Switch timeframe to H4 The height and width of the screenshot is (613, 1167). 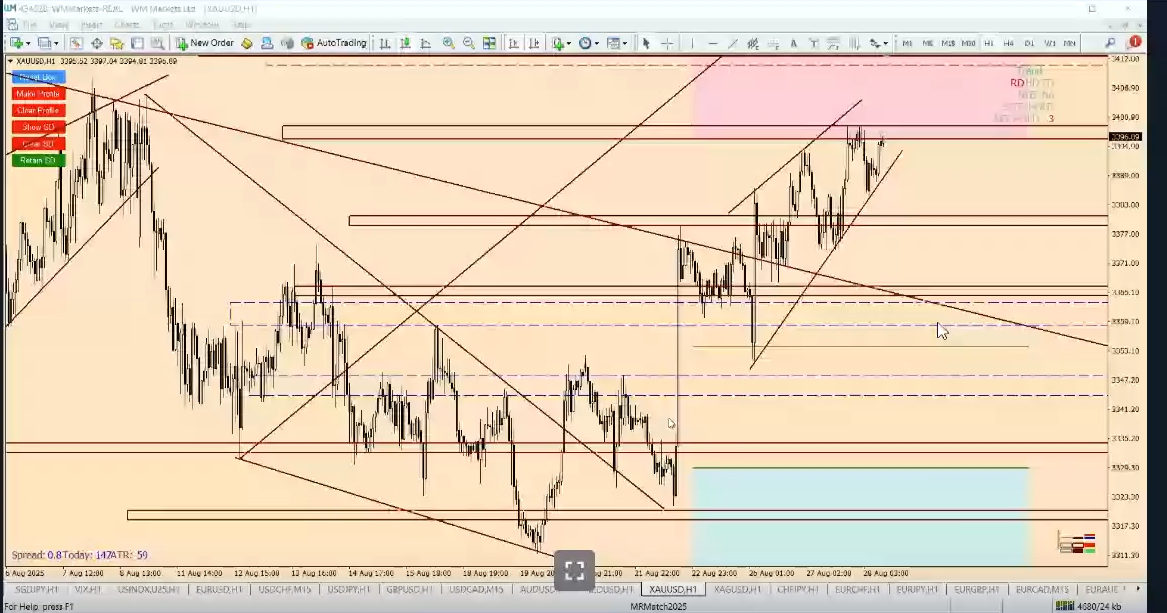click(x=1009, y=43)
